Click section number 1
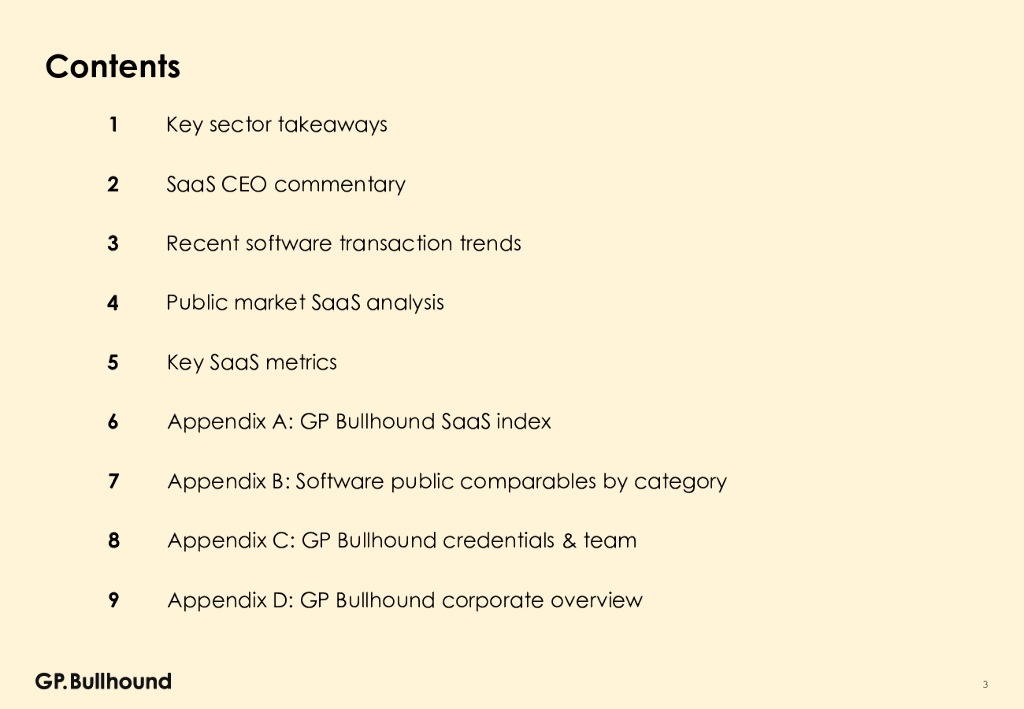 114,125
